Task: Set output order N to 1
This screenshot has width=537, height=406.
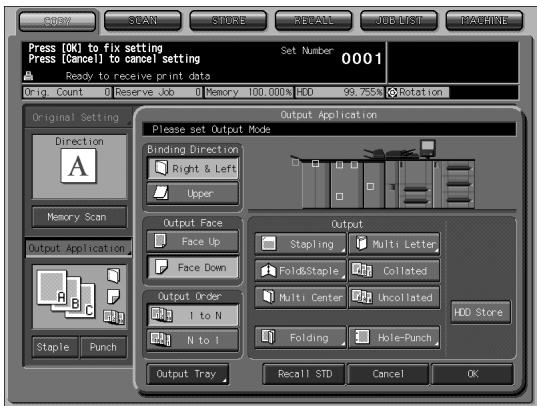Action: [x=193, y=340]
